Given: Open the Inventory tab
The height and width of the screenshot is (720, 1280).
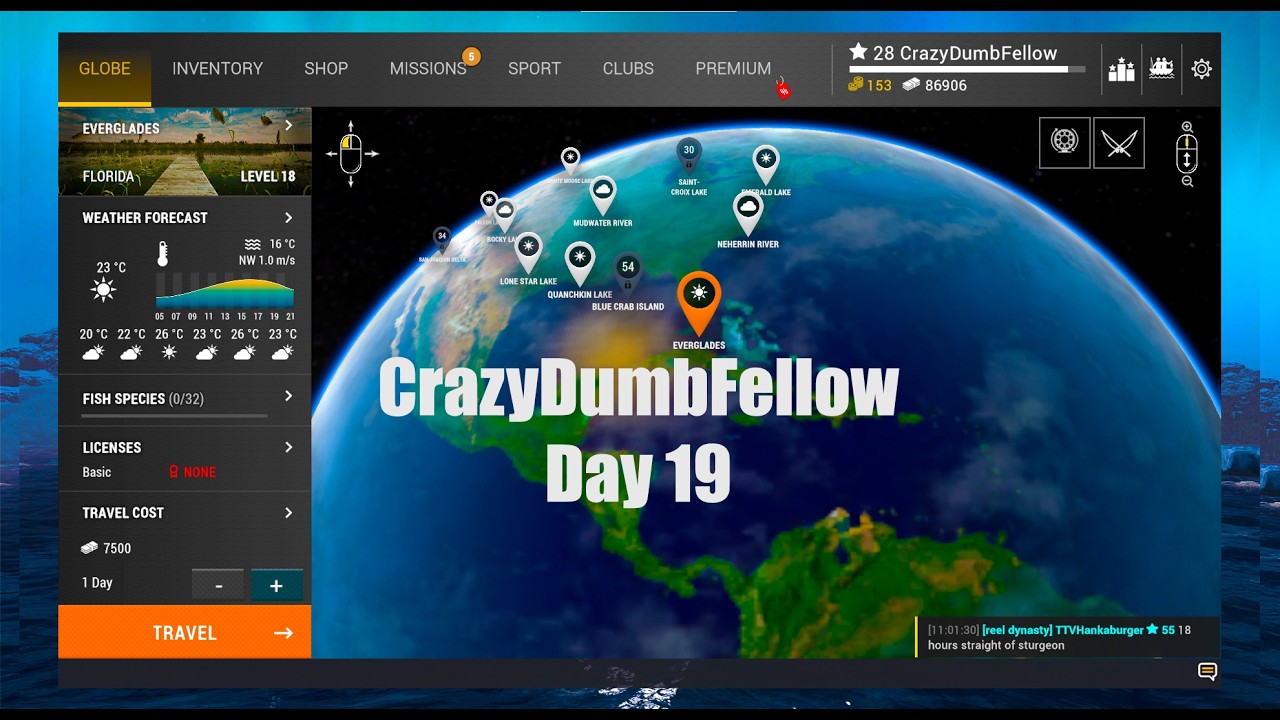Looking at the screenshot, I should [x=217, y=69].
